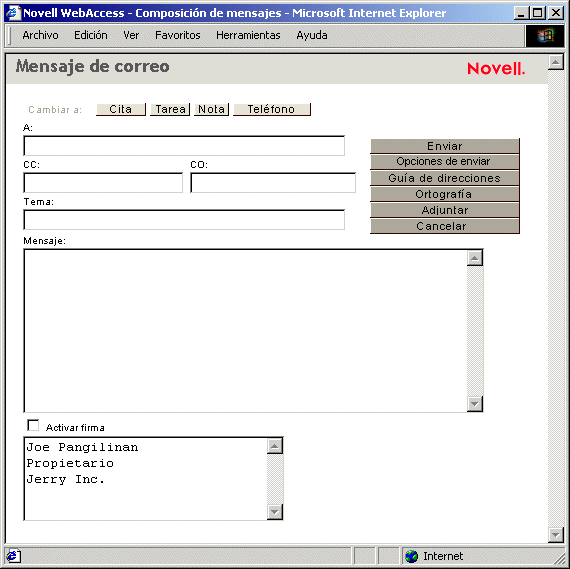Switch message type to Teléfono
This screenshot has height=569, width=570.
pyautogui.click(x=272, y=109)
